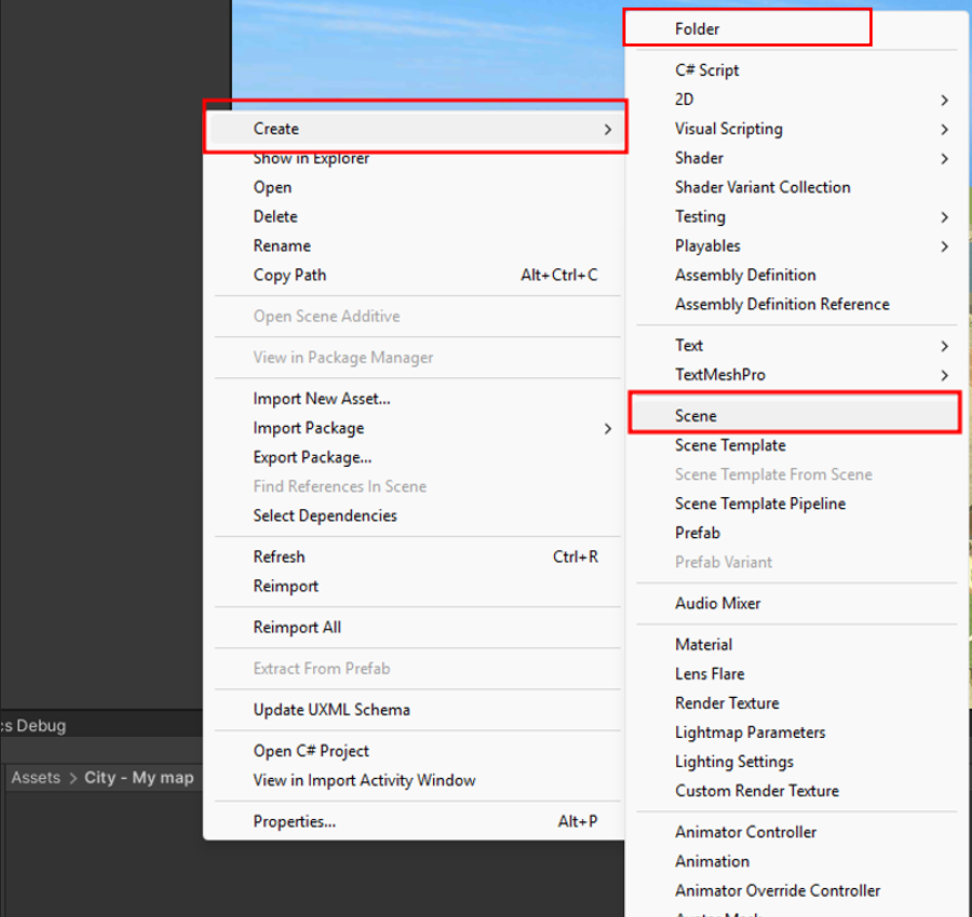
Task: Create an Animator Controller
Action: 745,832
